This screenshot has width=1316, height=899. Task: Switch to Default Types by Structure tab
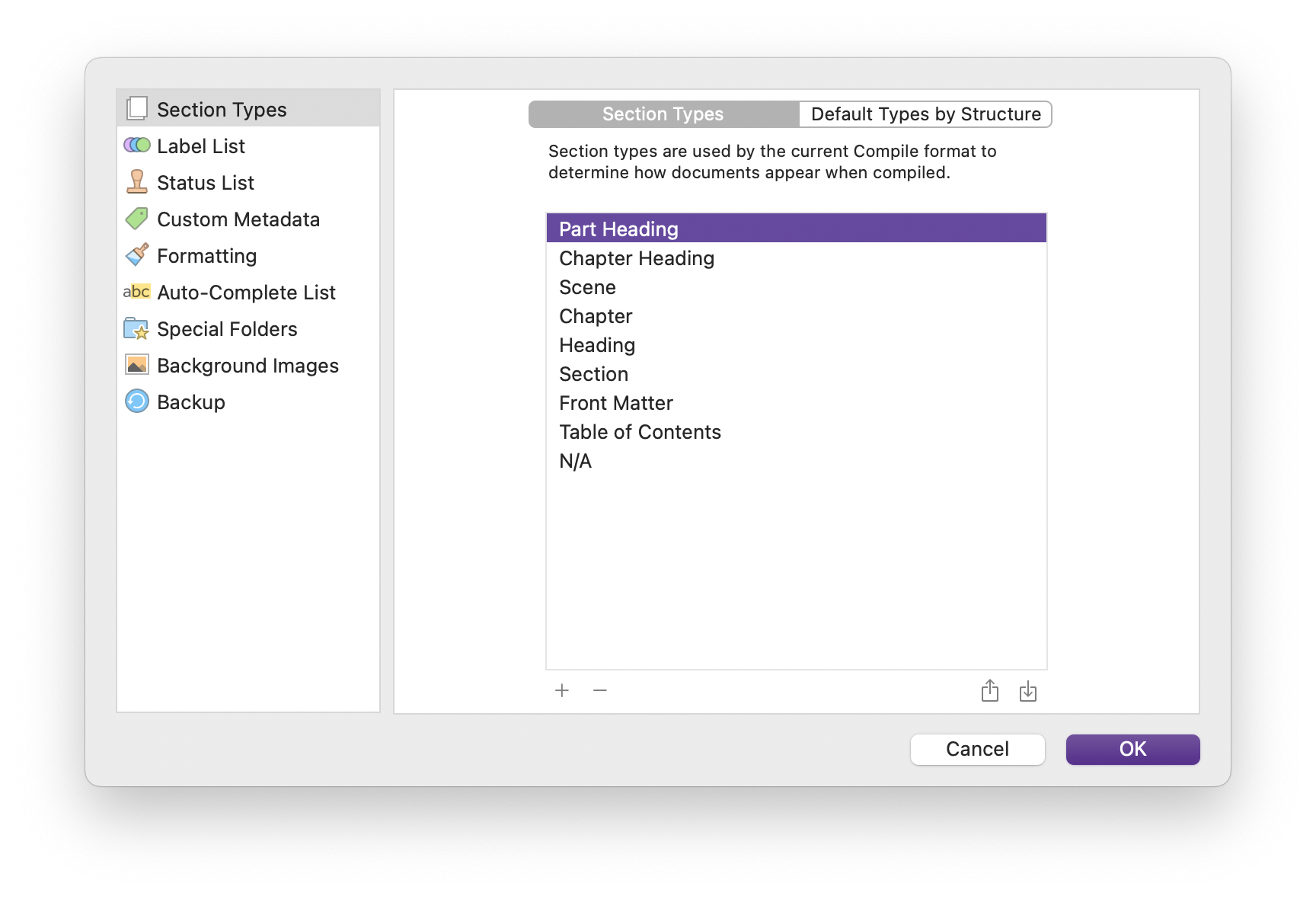pyautogui.click(x=925, y=114)
